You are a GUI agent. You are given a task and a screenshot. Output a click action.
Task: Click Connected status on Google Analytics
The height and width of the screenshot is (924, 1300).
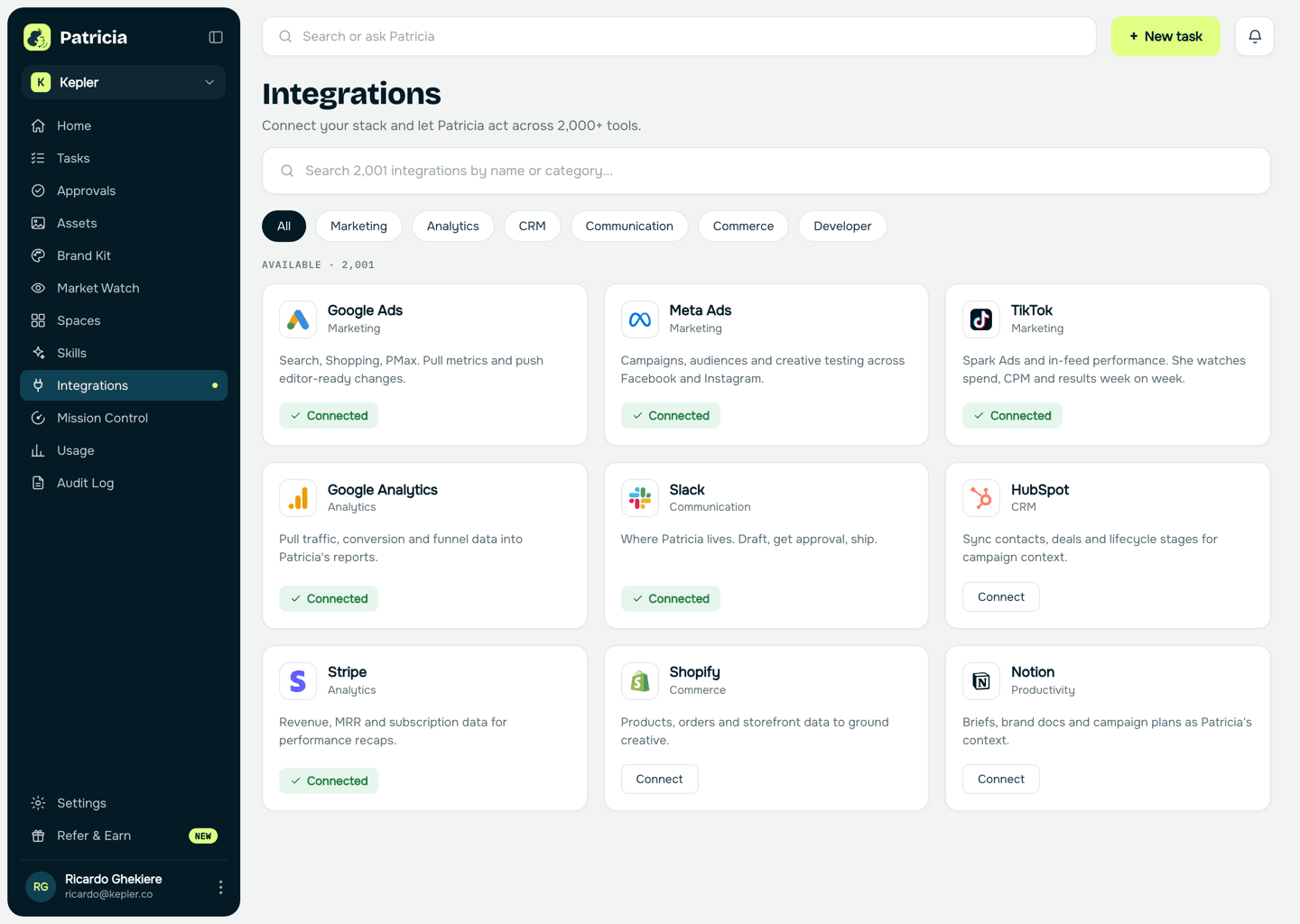click(329, 599)
